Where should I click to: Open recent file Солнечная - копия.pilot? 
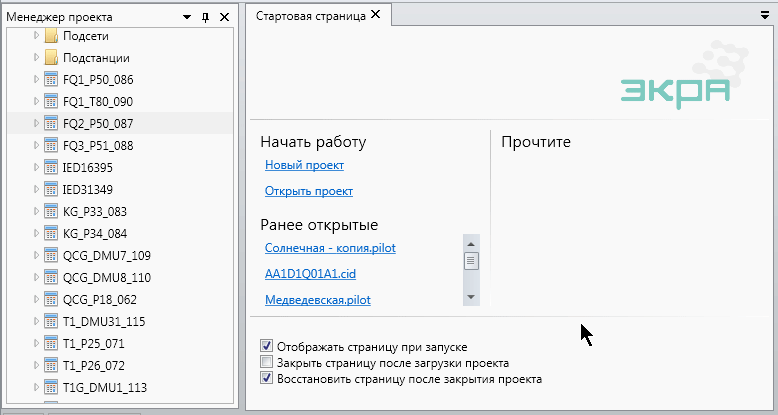click(330, 248)
